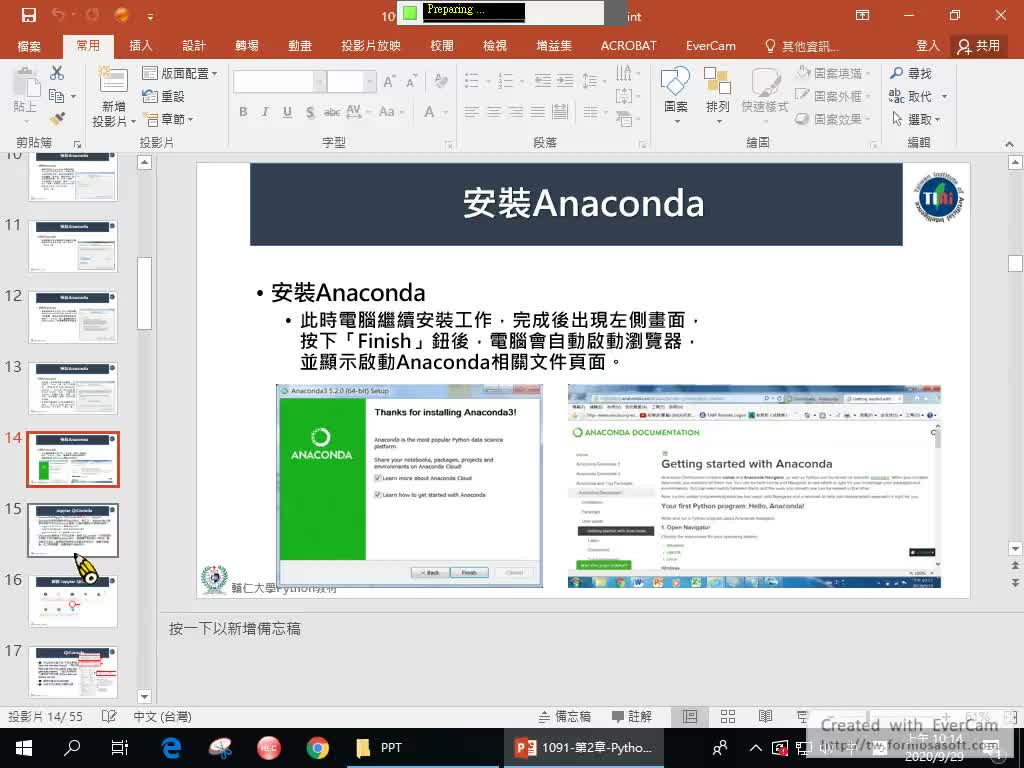Toggle center text alignment
The image size is (1024, 768).
[x=494, y=112]
